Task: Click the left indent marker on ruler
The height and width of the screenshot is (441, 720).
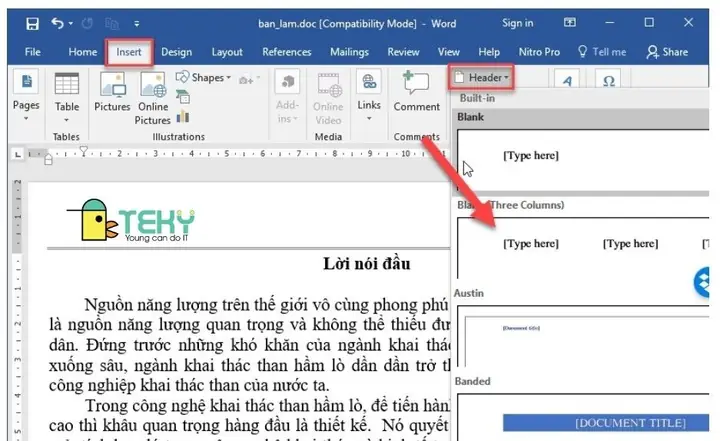Action: (48, 159)
